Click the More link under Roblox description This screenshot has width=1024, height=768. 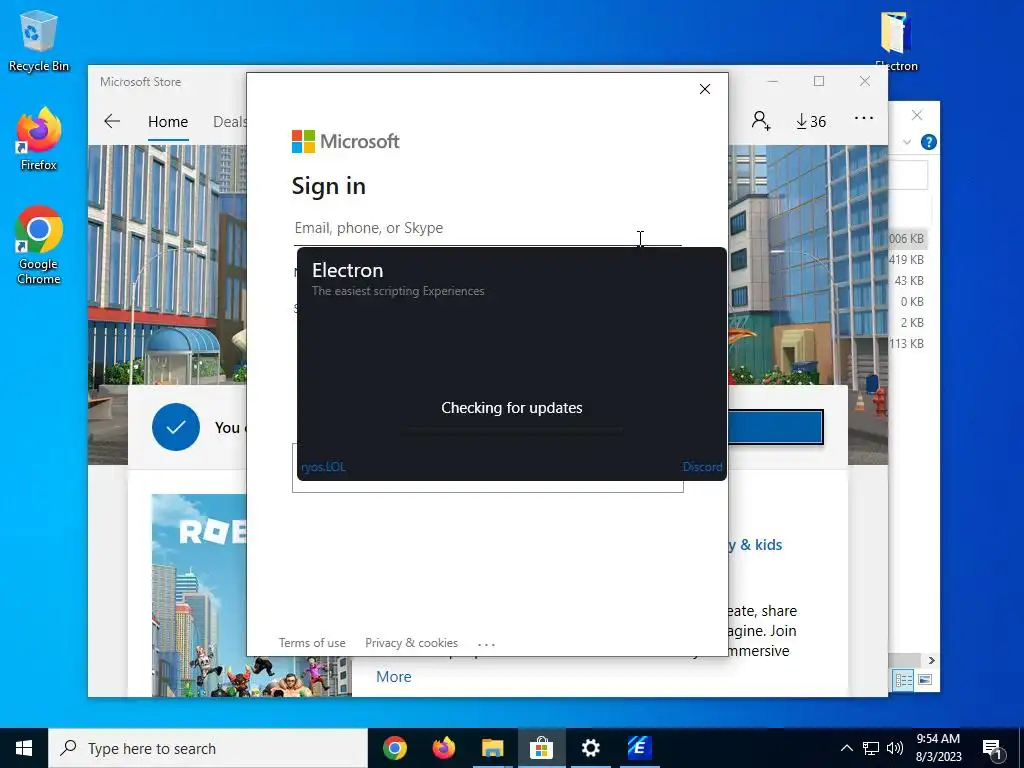pos(394,677)
